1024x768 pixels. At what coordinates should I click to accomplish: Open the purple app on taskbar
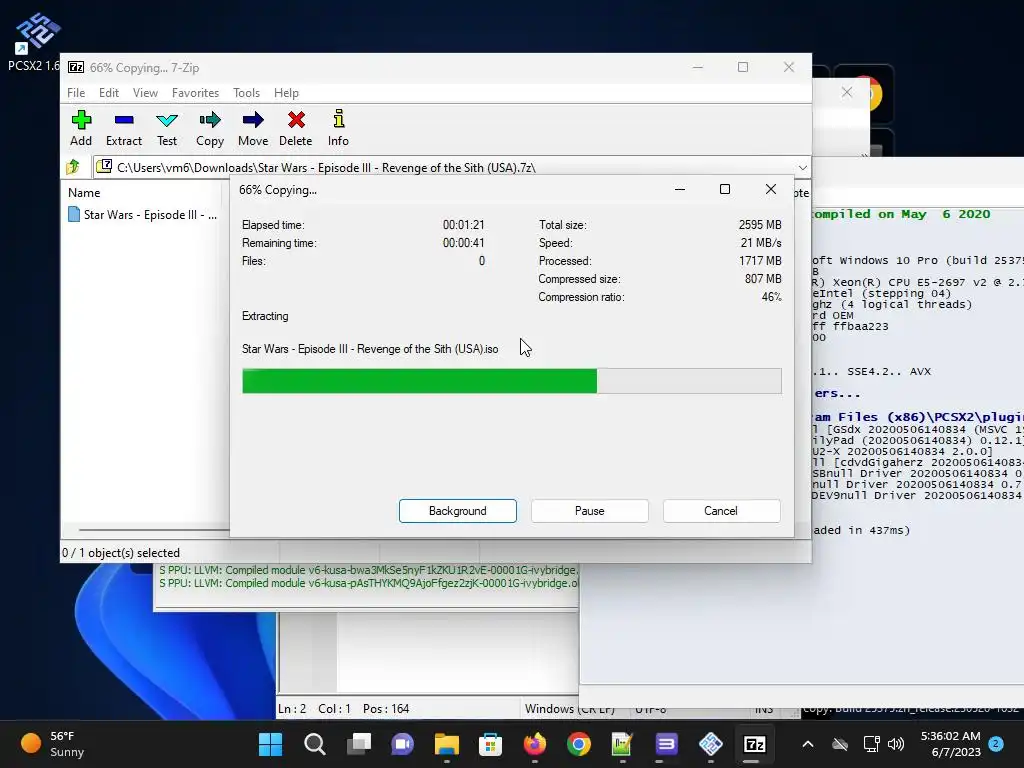pos(666,744)
